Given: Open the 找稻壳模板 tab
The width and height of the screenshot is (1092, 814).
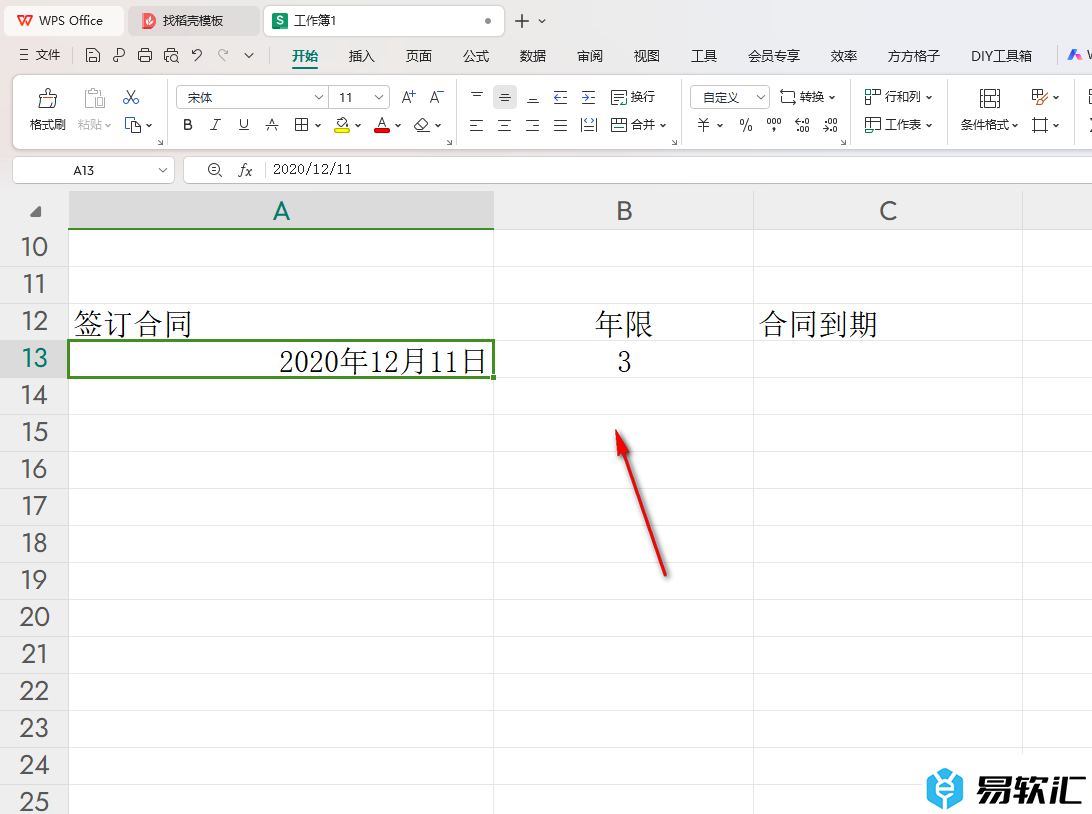Looking at the screenshot, I should [x=193, y=21].
